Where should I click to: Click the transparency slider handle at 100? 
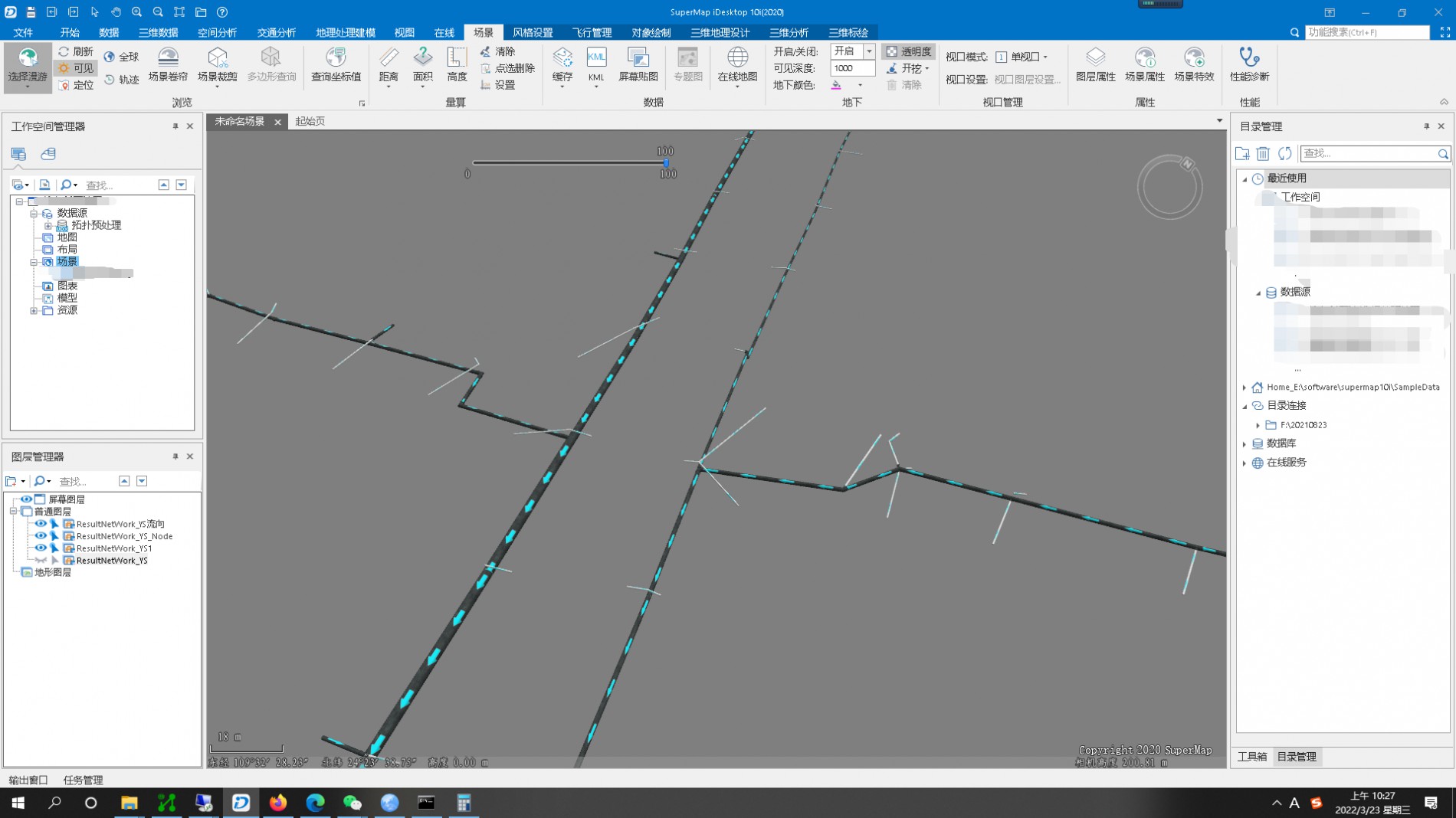point(666,162)
